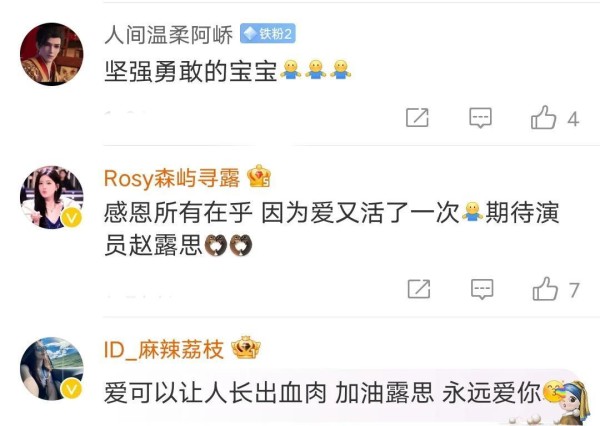Like Rosy森屿寻露's comment
This screenshot has height=426, width=600.
tap(545, 289)
